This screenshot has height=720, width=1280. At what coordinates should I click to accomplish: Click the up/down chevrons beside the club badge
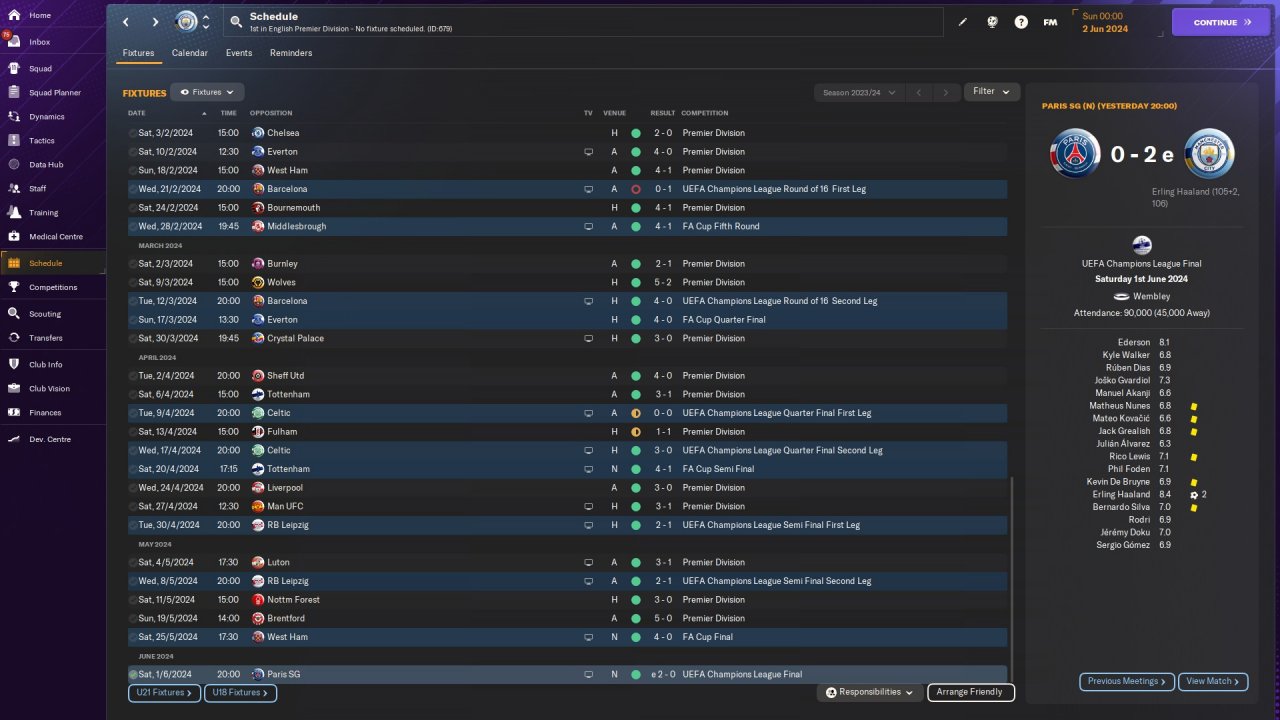tap(206, 22)
